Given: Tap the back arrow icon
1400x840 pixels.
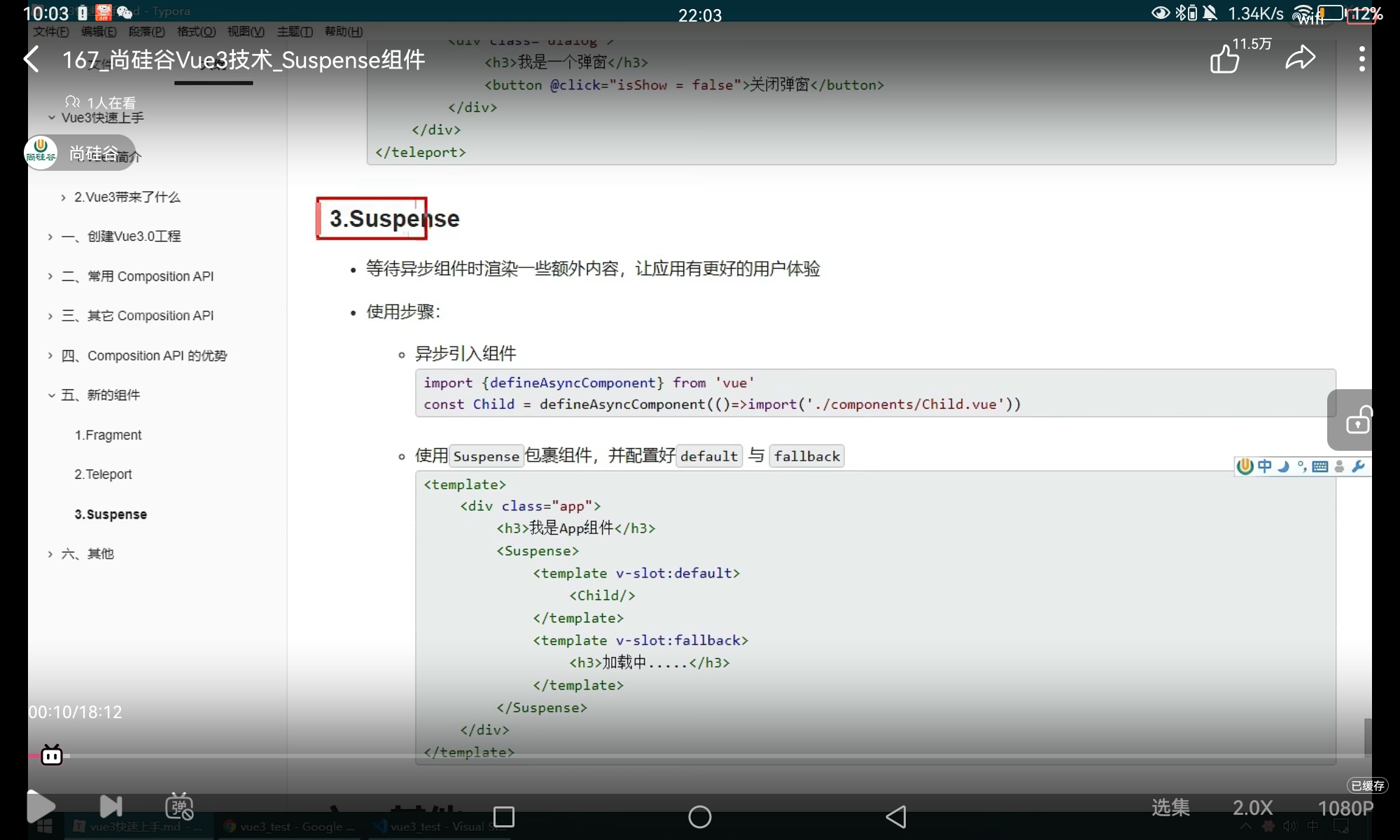Looking at the screenshot, I should click(32, 59).
